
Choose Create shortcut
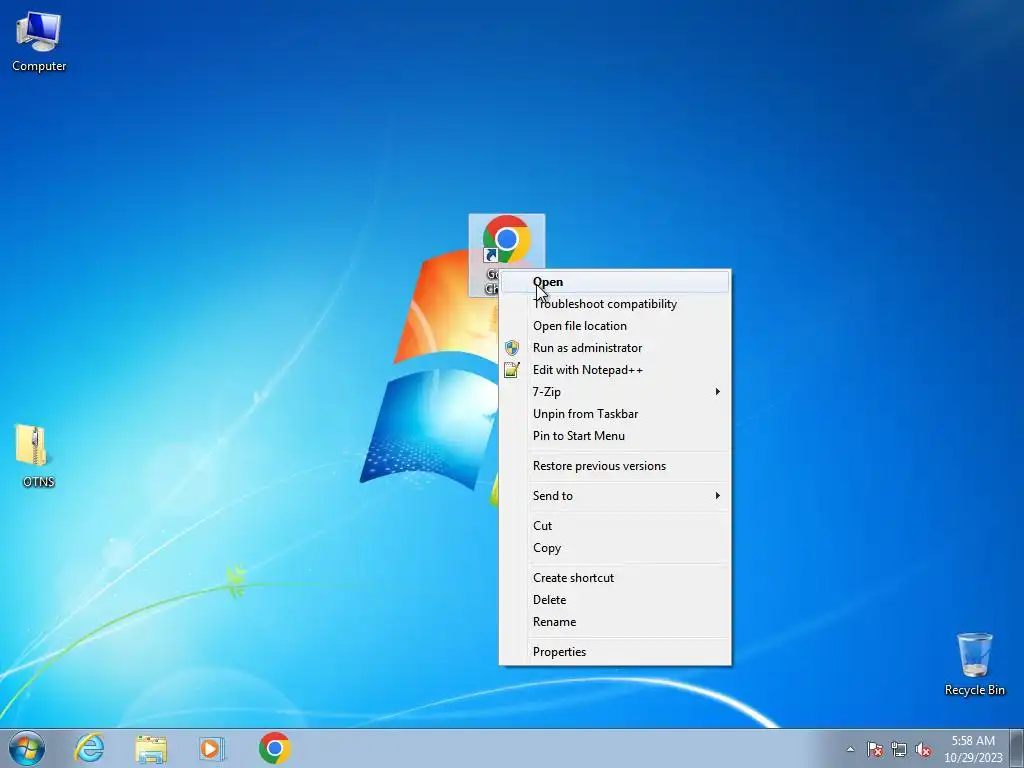(x=615, y=578)
